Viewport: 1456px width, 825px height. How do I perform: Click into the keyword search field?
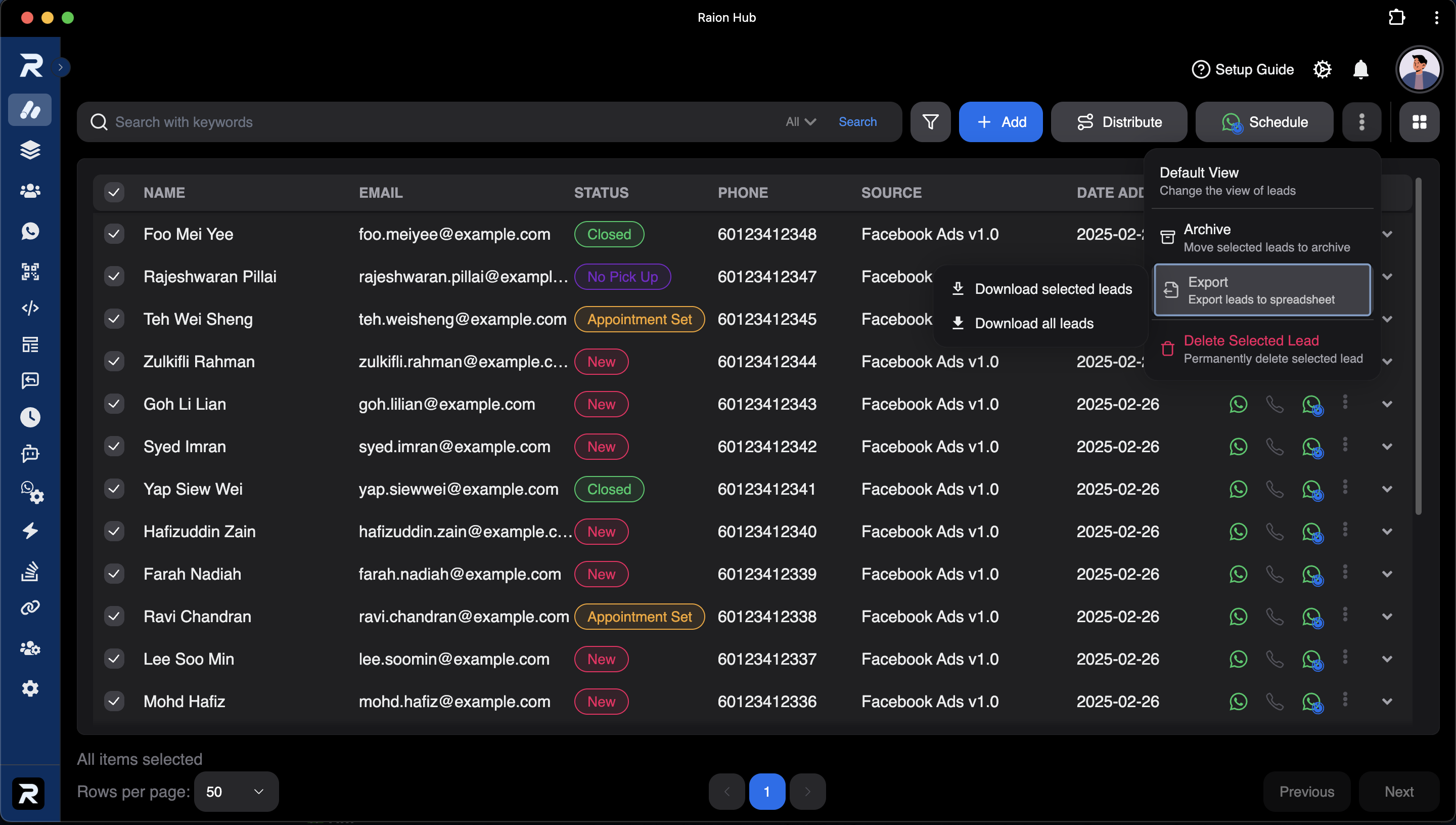tap(442, 122)
